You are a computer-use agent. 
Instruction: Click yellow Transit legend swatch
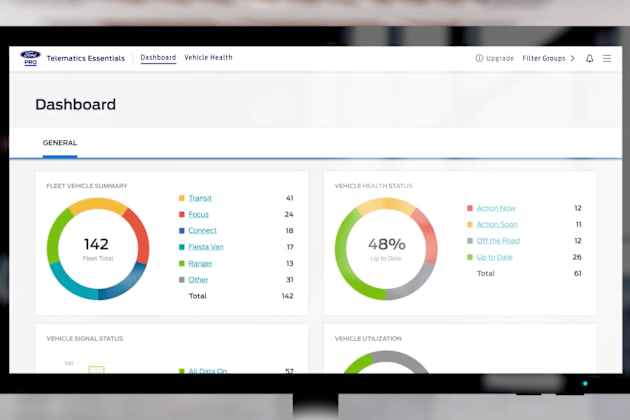point(182,198)
